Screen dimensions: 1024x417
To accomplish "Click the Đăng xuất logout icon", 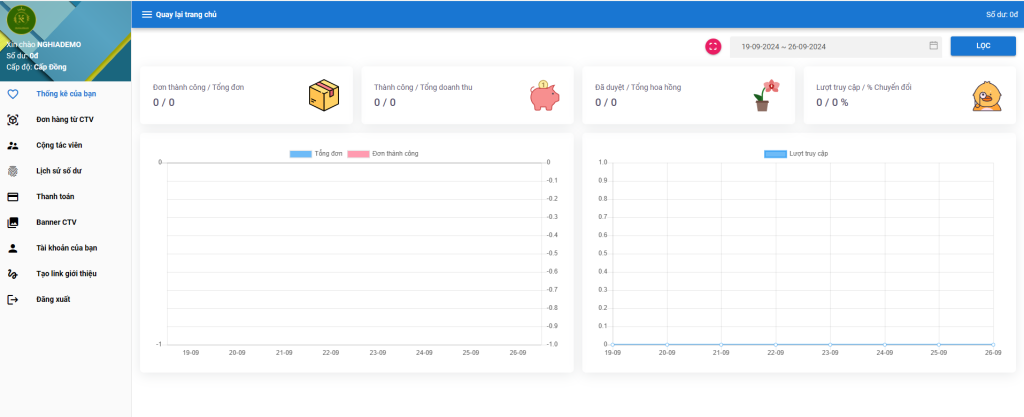I will pyautogui.click(x=13, y=299).
